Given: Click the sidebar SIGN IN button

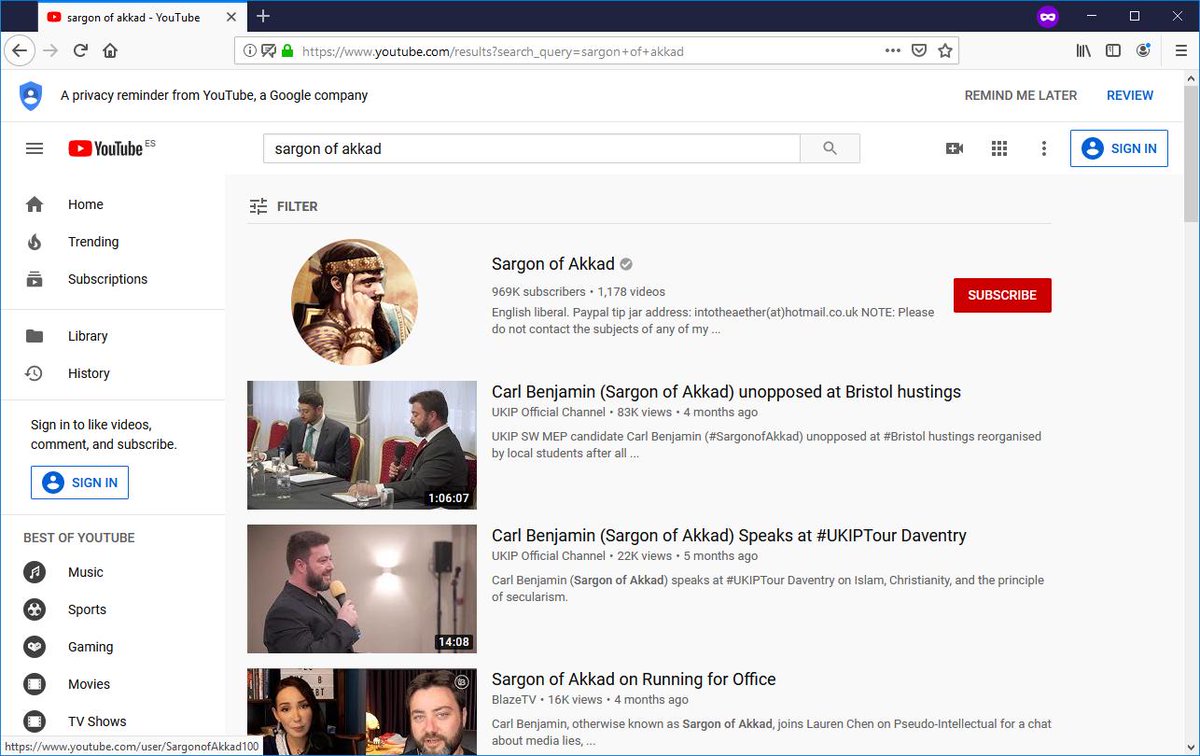Looking at the screenshot, I should tap(80, 482).
